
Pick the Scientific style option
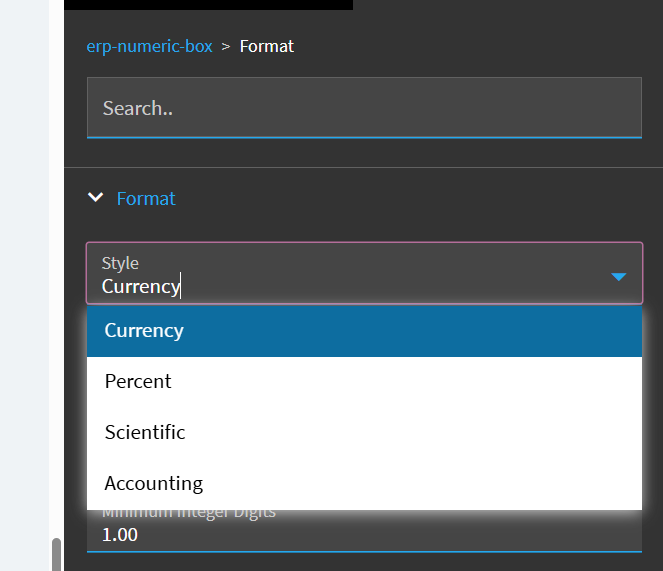(x=145, y=433)
